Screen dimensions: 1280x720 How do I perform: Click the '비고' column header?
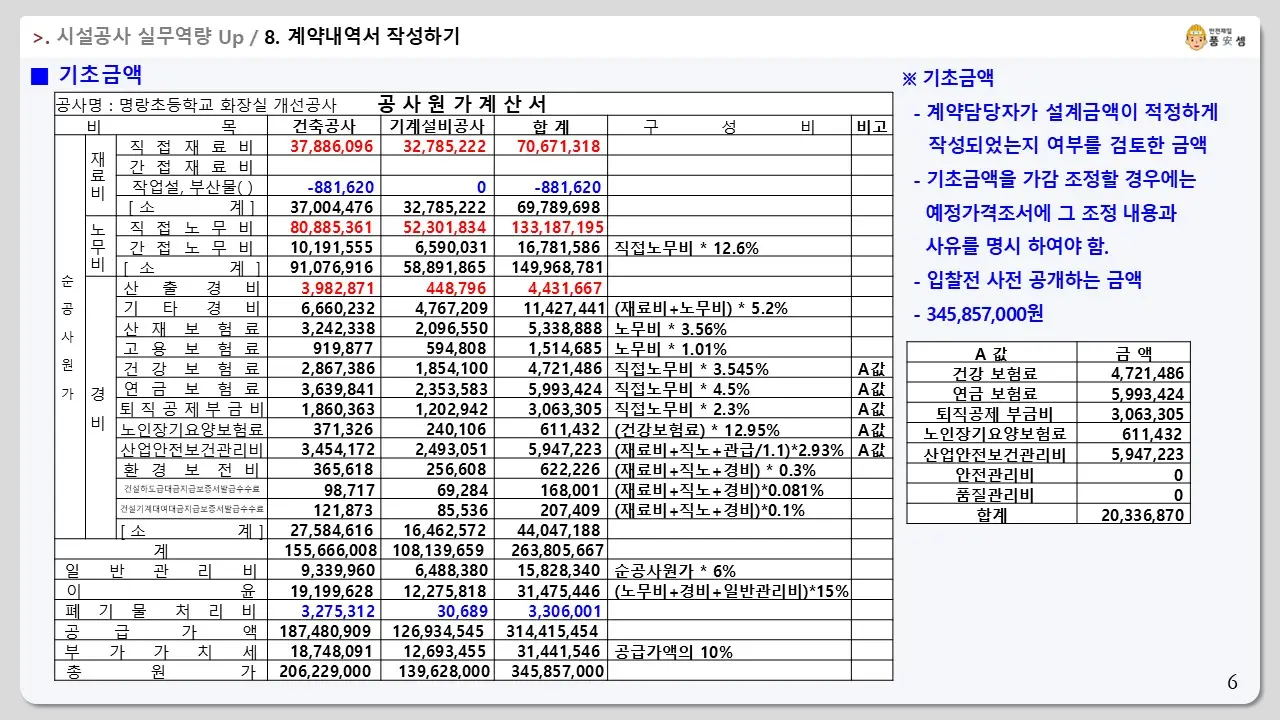(871, 126)
